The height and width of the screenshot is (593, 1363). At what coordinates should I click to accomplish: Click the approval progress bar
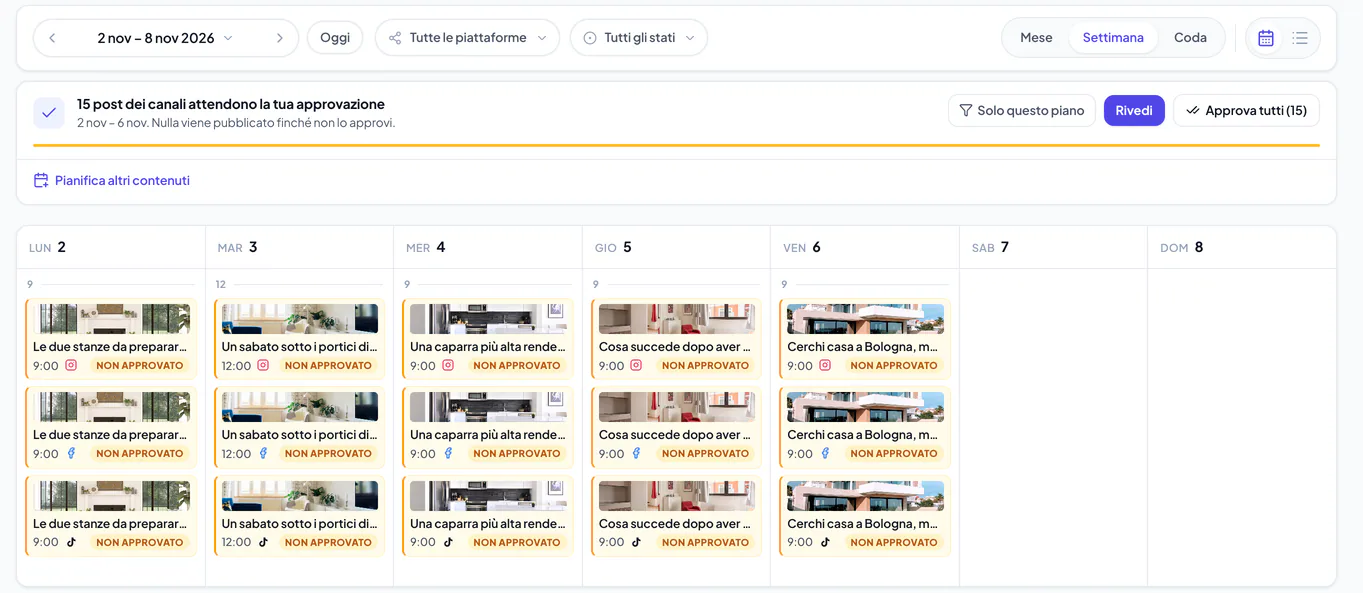coord(676,145)
